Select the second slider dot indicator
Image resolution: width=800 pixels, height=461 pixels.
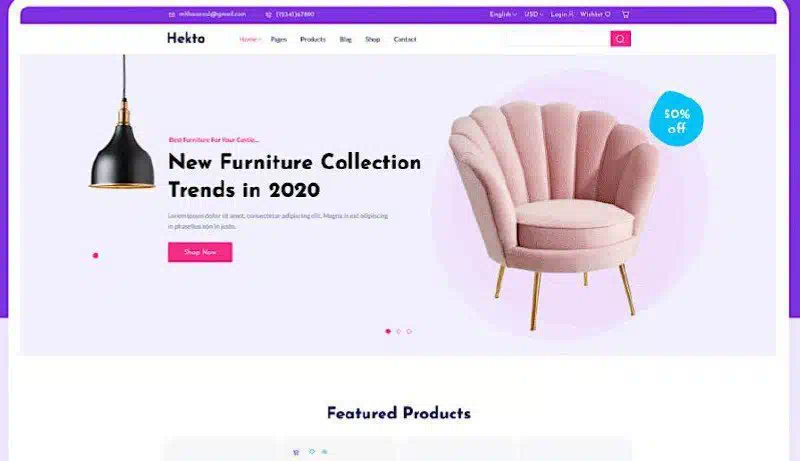point(398,331)
